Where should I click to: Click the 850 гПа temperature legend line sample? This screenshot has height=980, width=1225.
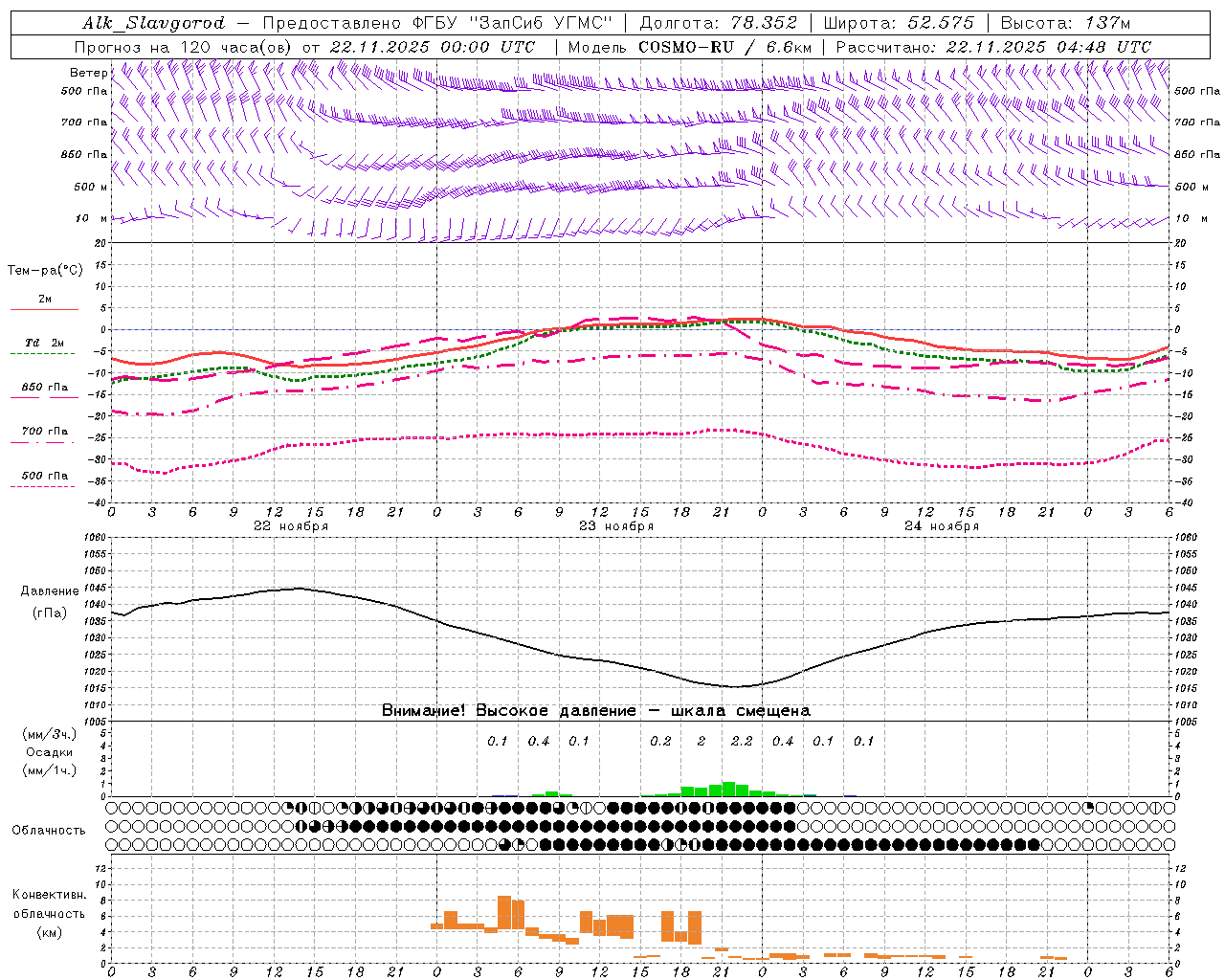tap(44, 397)
